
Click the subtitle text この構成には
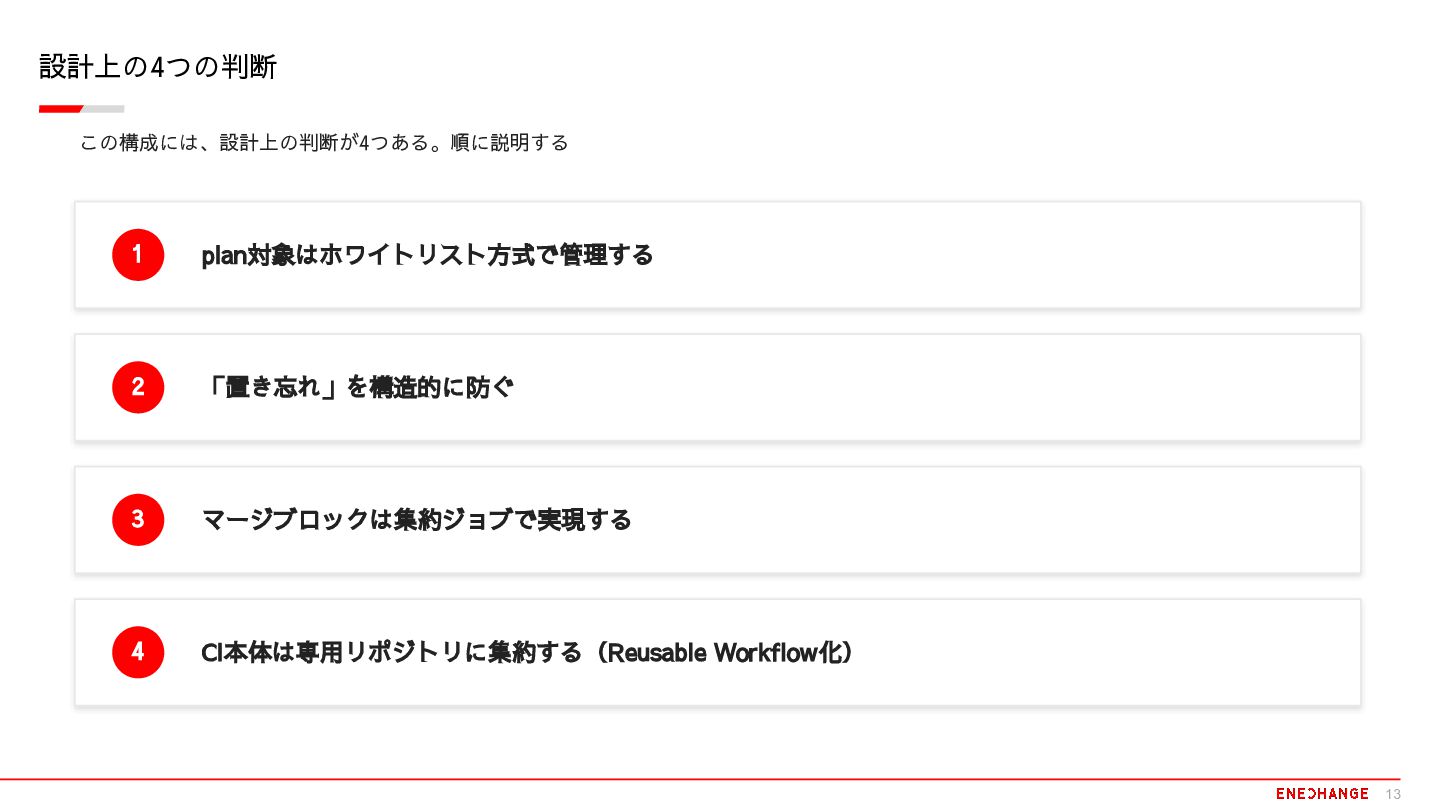pyautogui.click(x=139, y=143)
